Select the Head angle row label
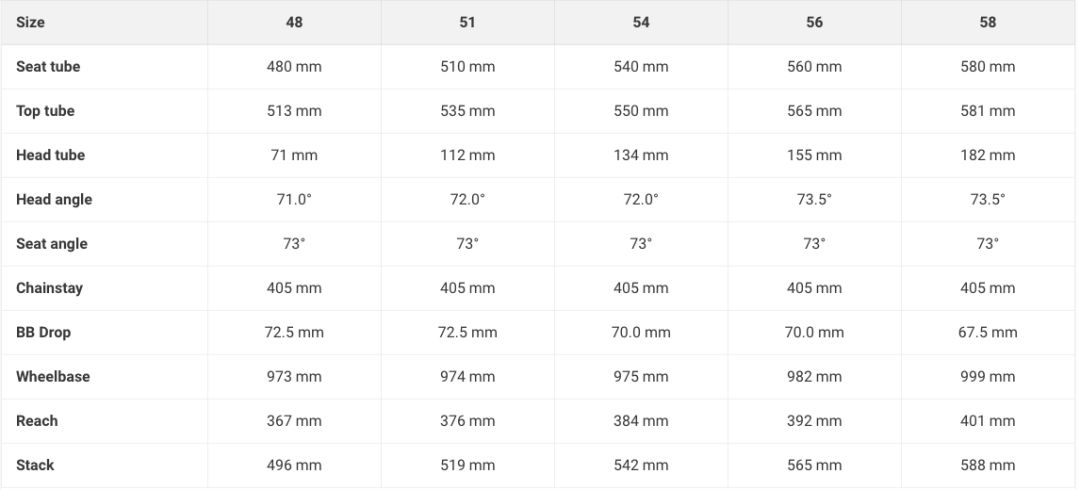Viewport: 1080px width, 490px height. pyautogui.click(x=54, y=200)
